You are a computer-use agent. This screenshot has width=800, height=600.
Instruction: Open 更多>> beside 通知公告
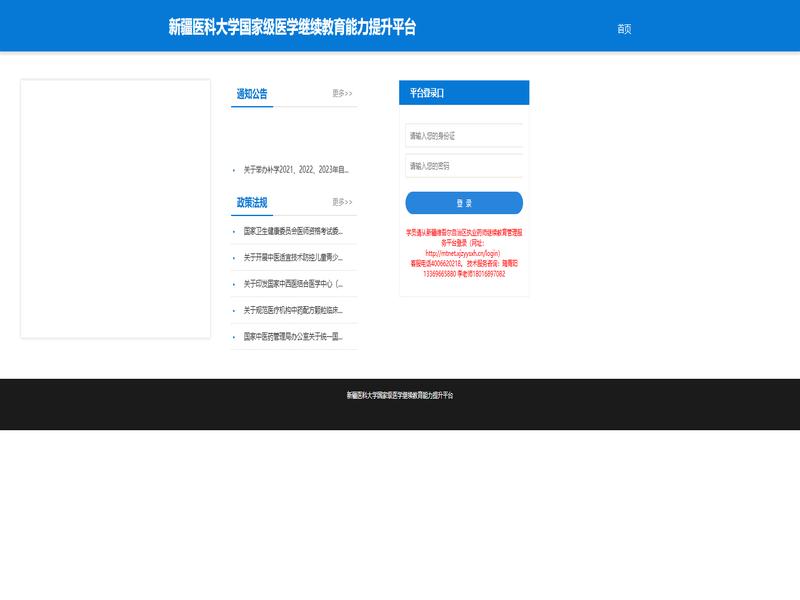[342, 94]
